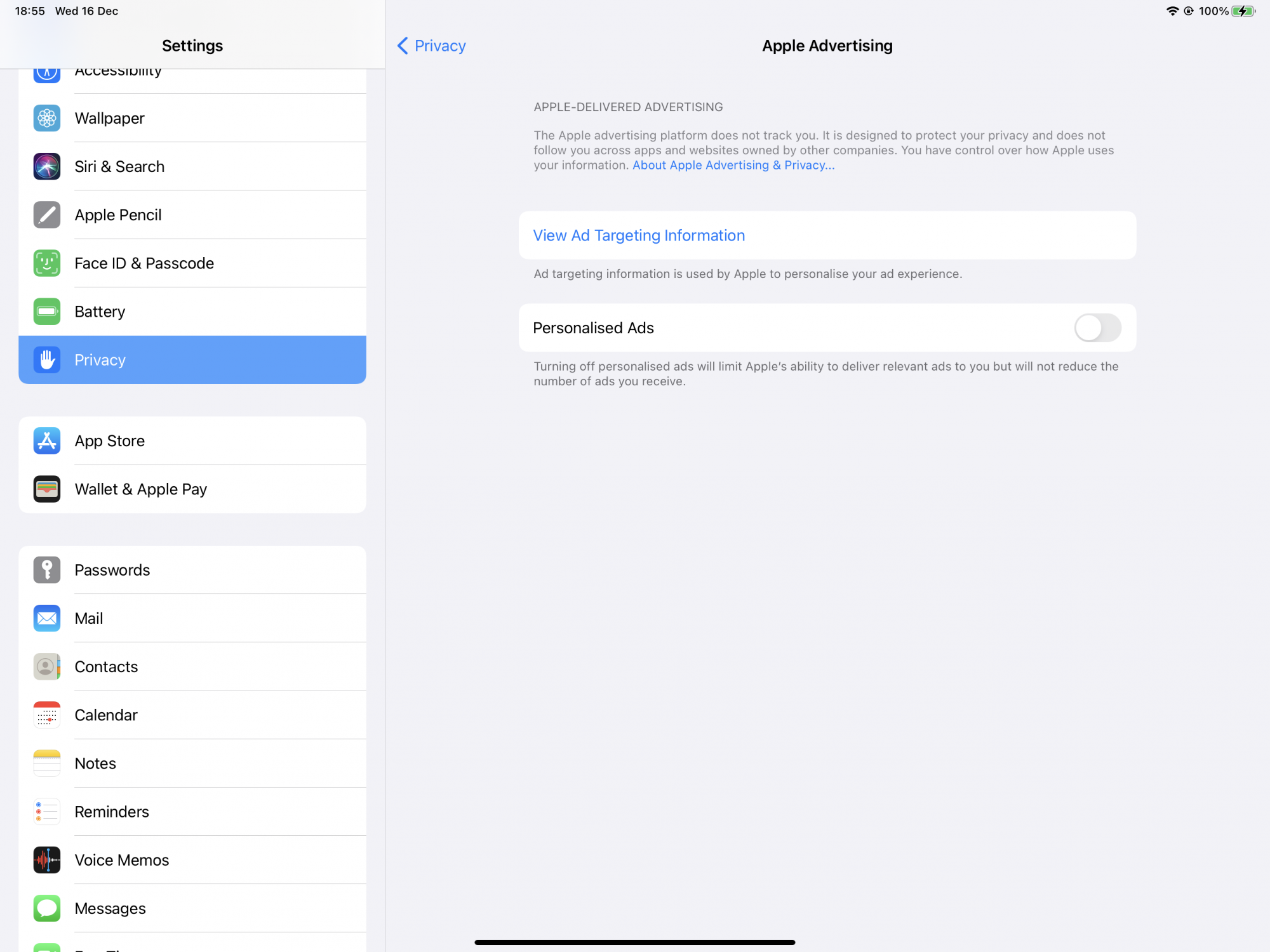
Task: Open Contacts settings in the sidebar
Action: (x=192, y=666)
